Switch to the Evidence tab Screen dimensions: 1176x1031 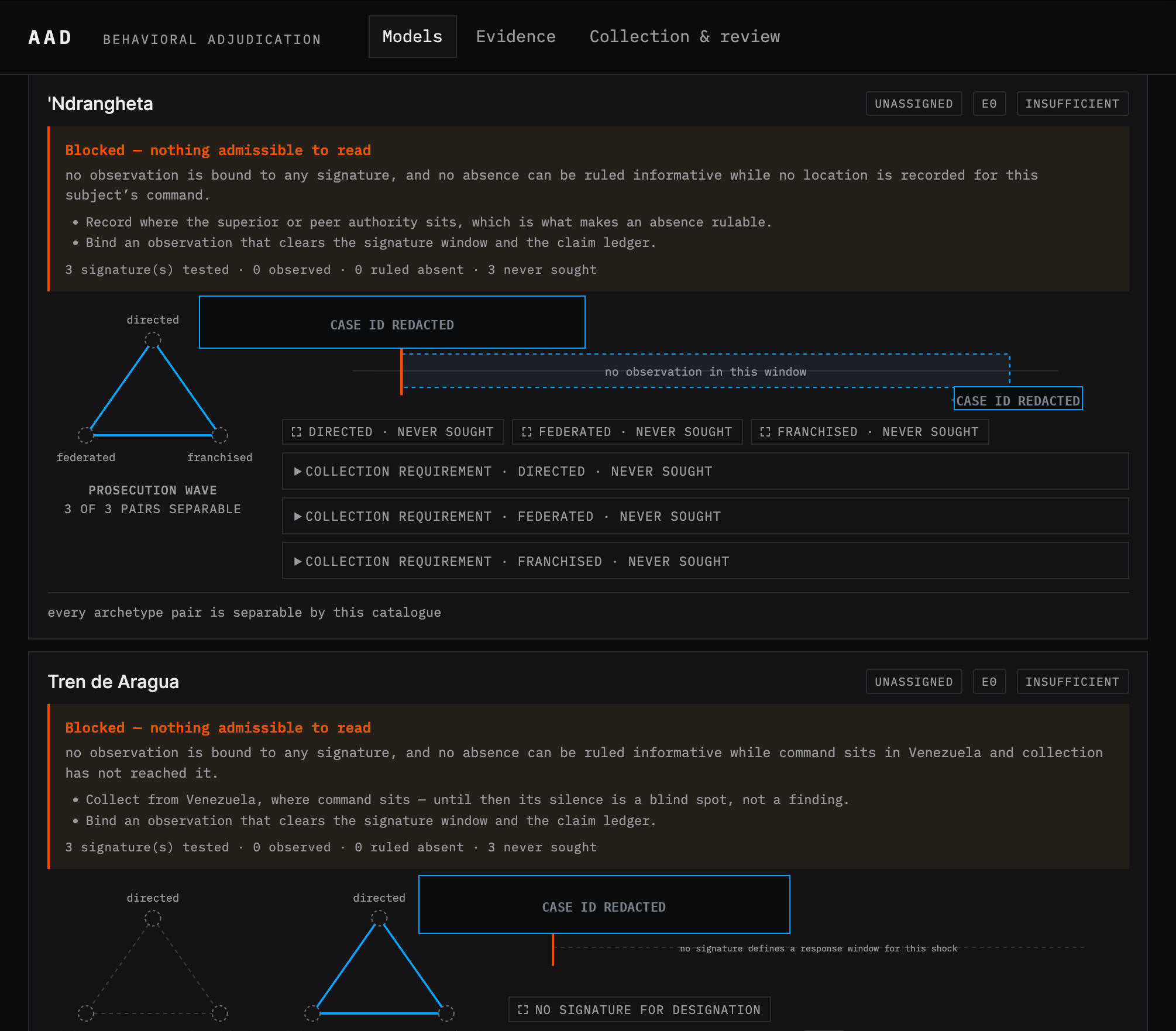tap(516, 37)
